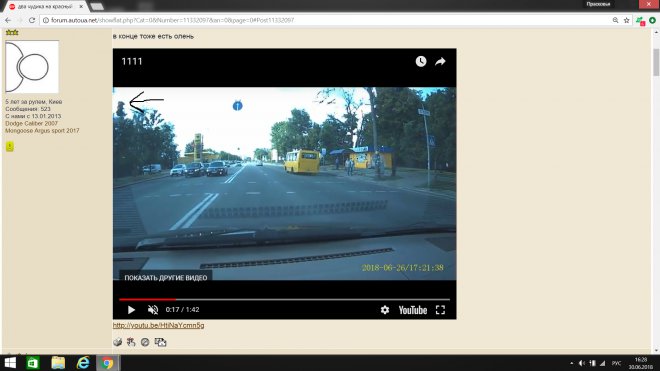This screenshot has width=660, height=371.
Task: Switch the video to fullscreen mode
Action: tap(440, 310)
